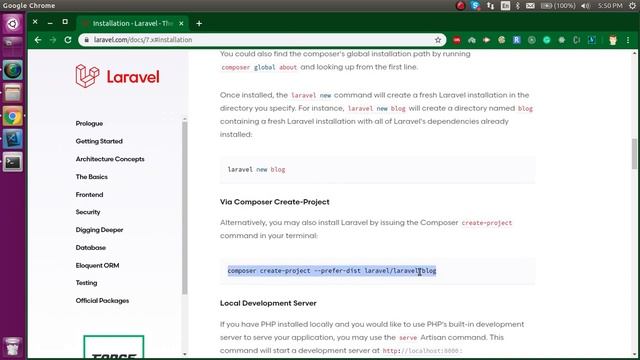Click the site padlock icon in the address bar
The image size is (640, 360).
[86, 40]
